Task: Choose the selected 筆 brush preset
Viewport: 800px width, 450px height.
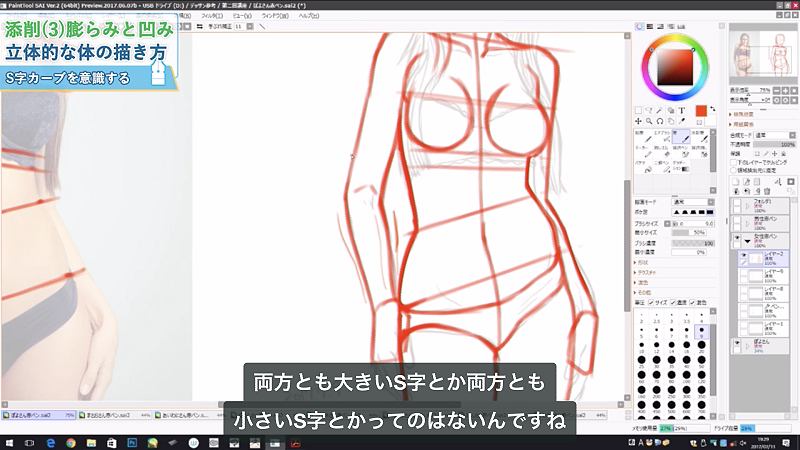Action: 681,137
